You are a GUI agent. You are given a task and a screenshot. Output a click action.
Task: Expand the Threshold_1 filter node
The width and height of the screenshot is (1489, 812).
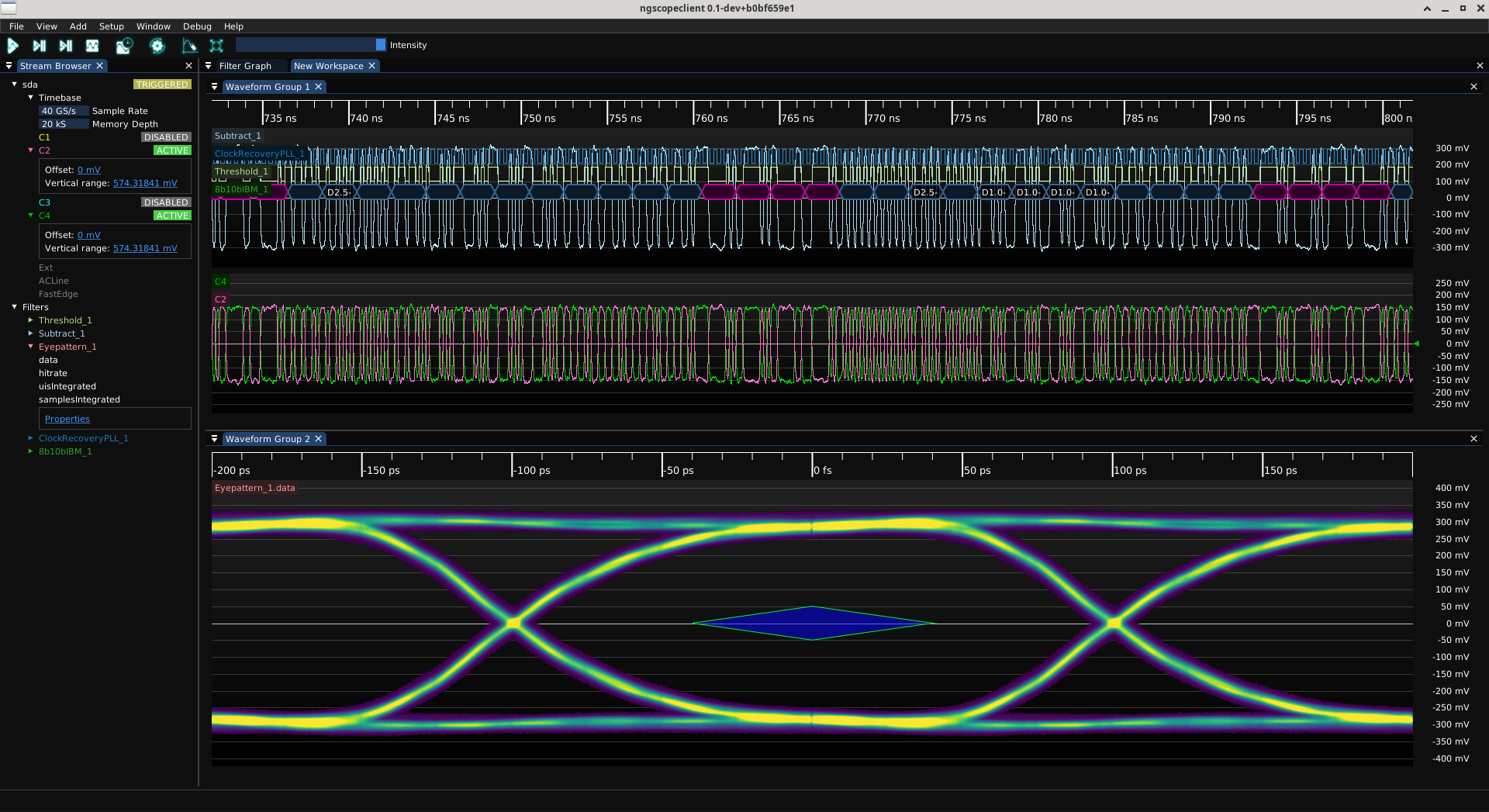(31, 320)
